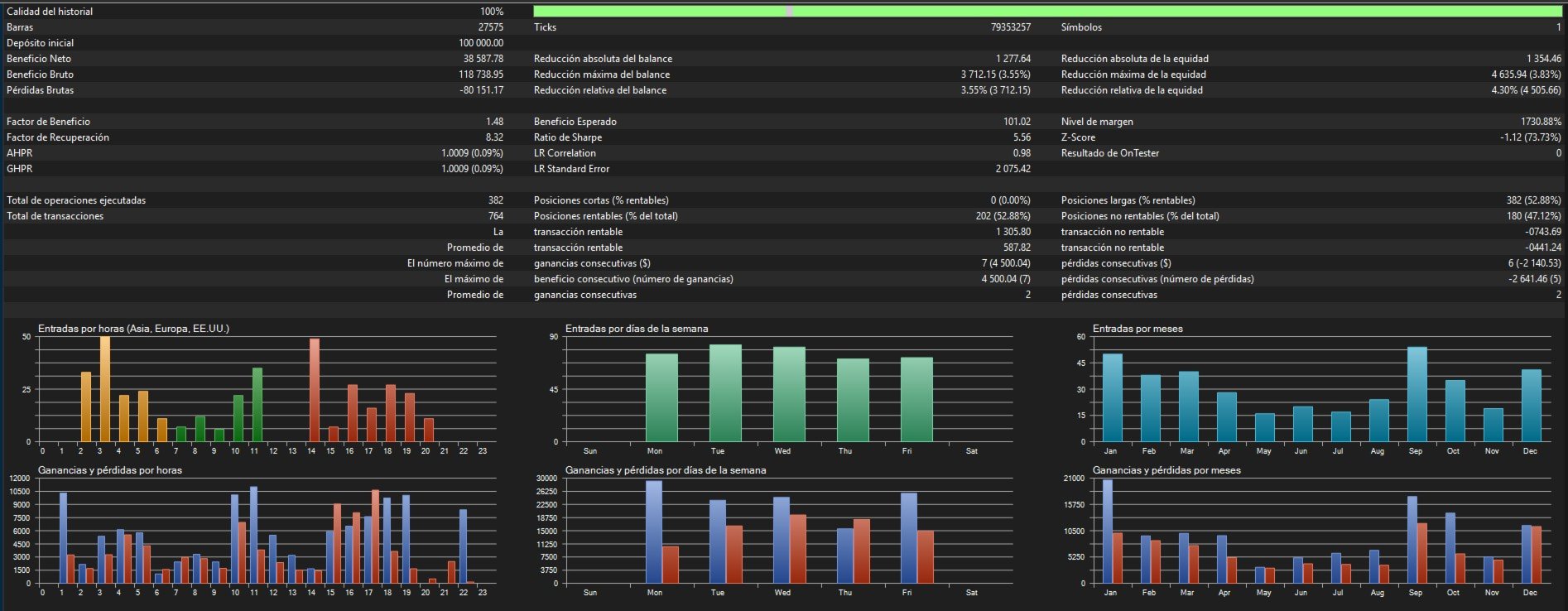Select the Posiciones cortas value "0 (0.00%)"
The width and height of the screenshot is (1568, 611).
click(x=1011, y=200)
